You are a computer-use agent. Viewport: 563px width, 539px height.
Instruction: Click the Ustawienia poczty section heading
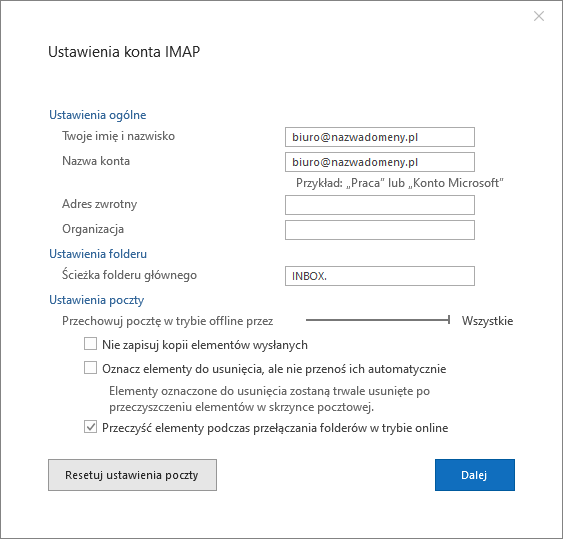[x=97, y=300]
